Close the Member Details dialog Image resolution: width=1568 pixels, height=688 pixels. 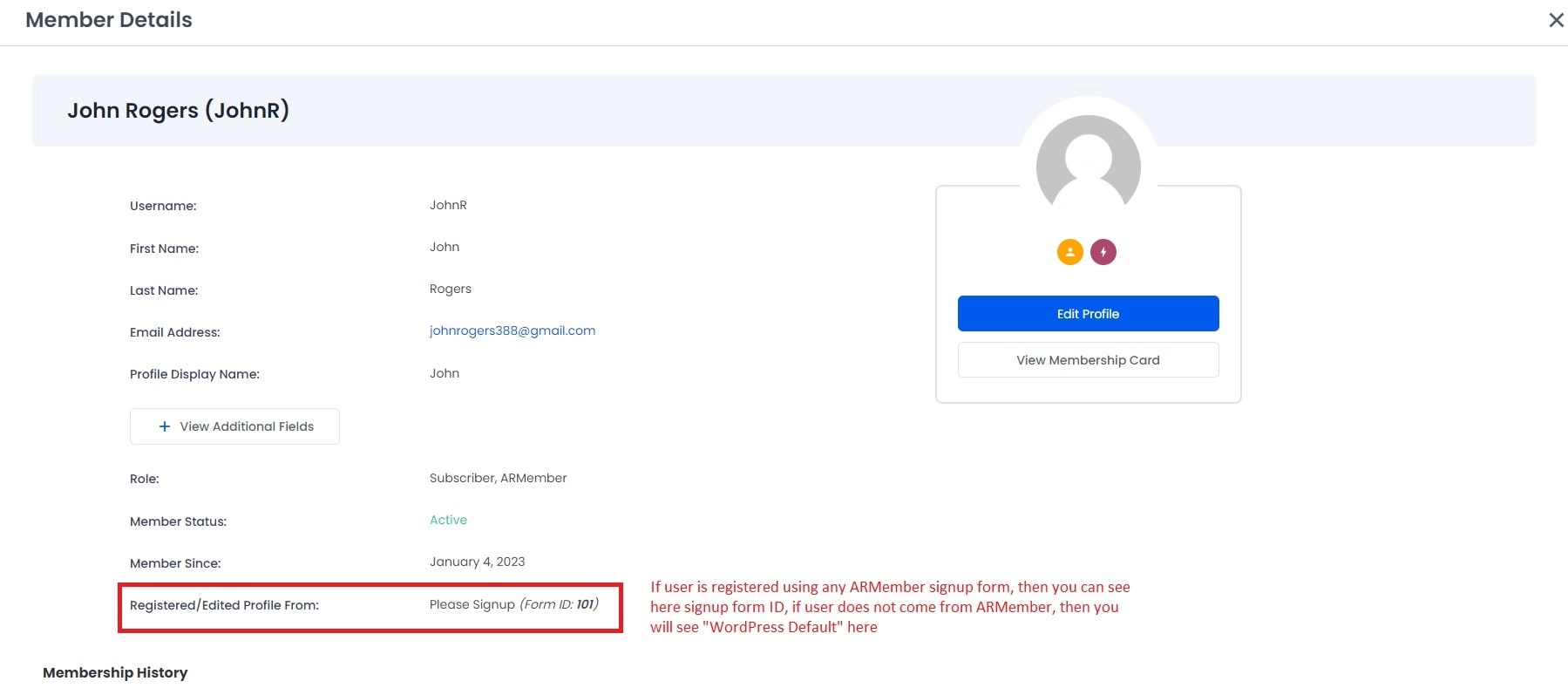(1556, 20)
